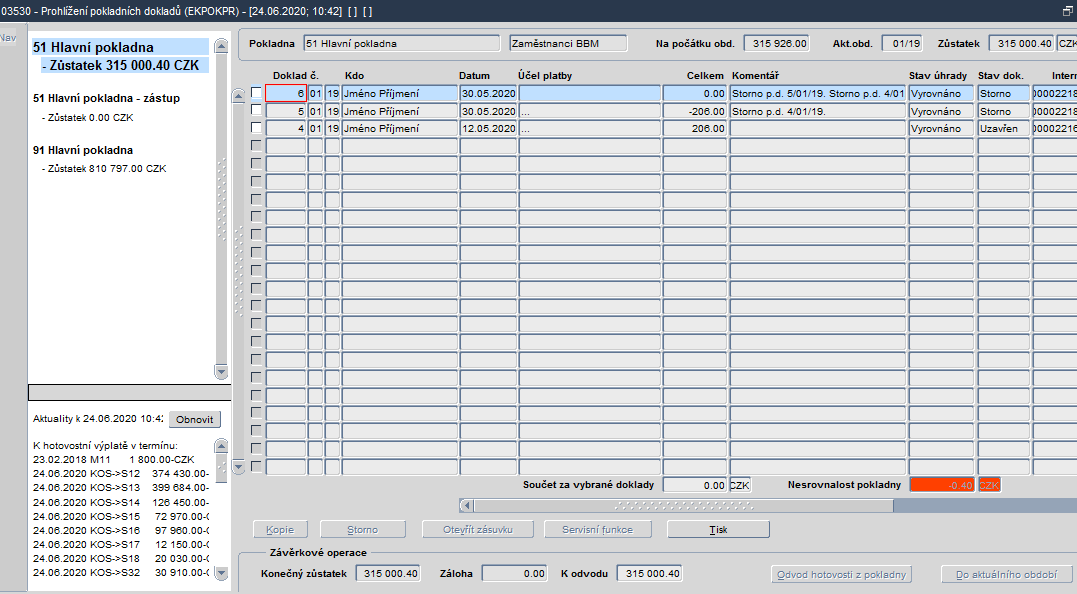Click payout entry KOS->S14 126 450.00
This screenshot has height=594, width=1077.
pyautogui.click(x=121, y=502)
